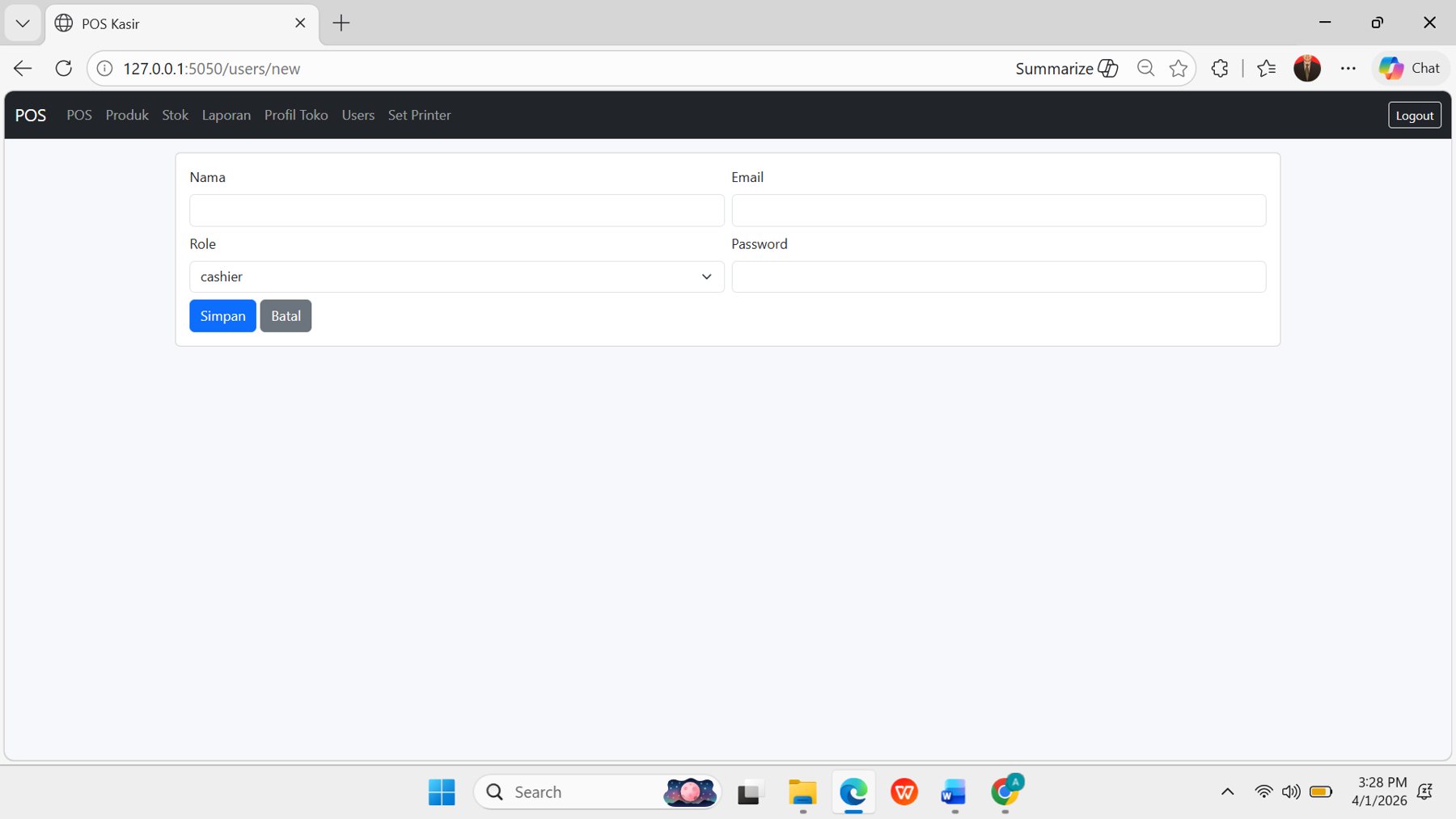Expand the tab search chevron
Screen dimensions: 1456x819
point(22,23)
